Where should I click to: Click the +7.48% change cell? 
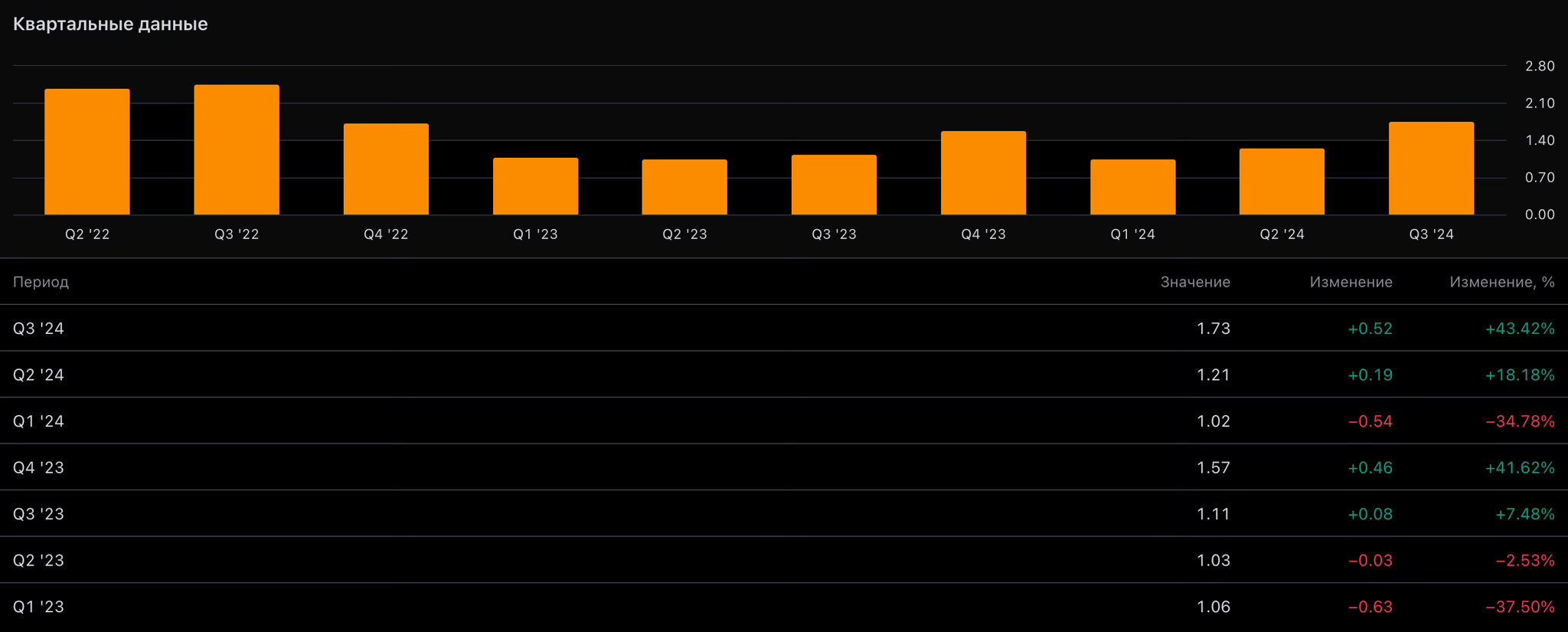pyautogui.click(x=1525, y=514)
